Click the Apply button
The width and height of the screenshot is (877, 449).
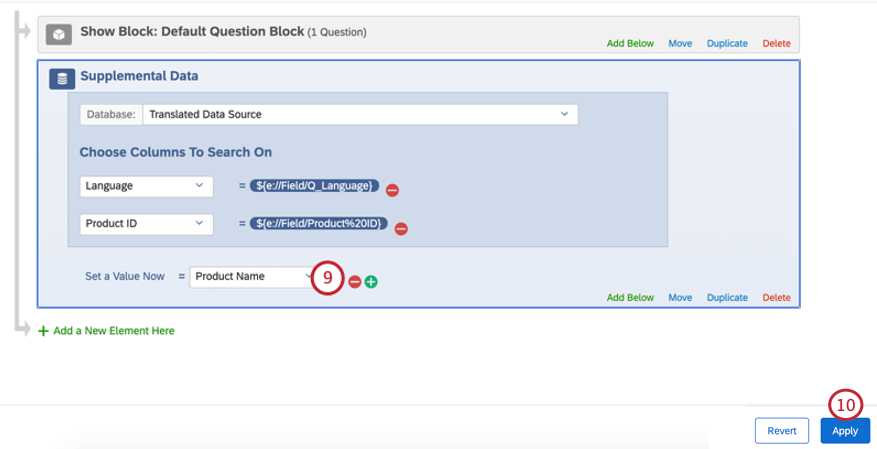[x=845, y=431]
